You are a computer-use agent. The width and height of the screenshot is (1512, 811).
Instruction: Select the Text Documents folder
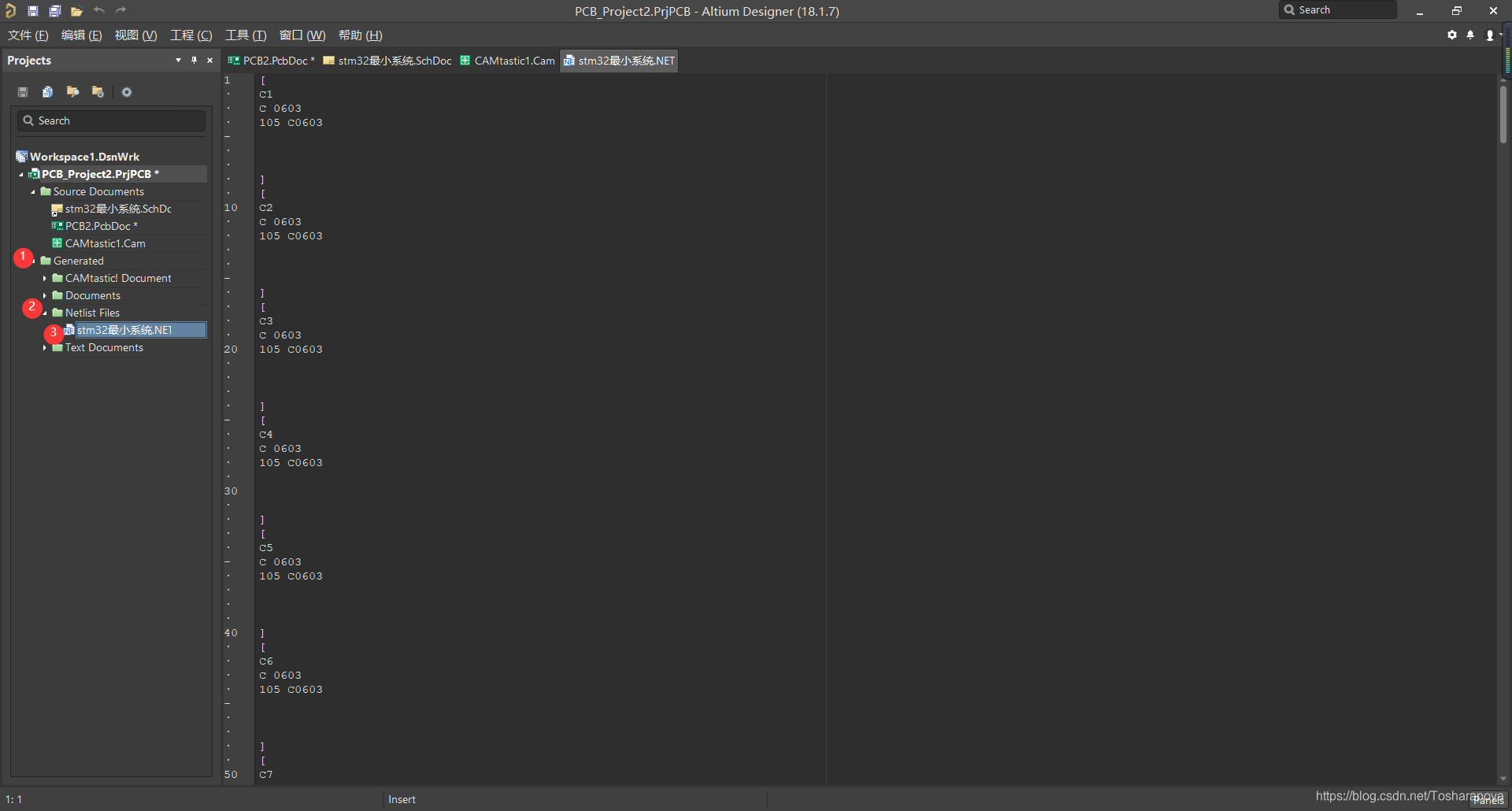pos(104,347)
